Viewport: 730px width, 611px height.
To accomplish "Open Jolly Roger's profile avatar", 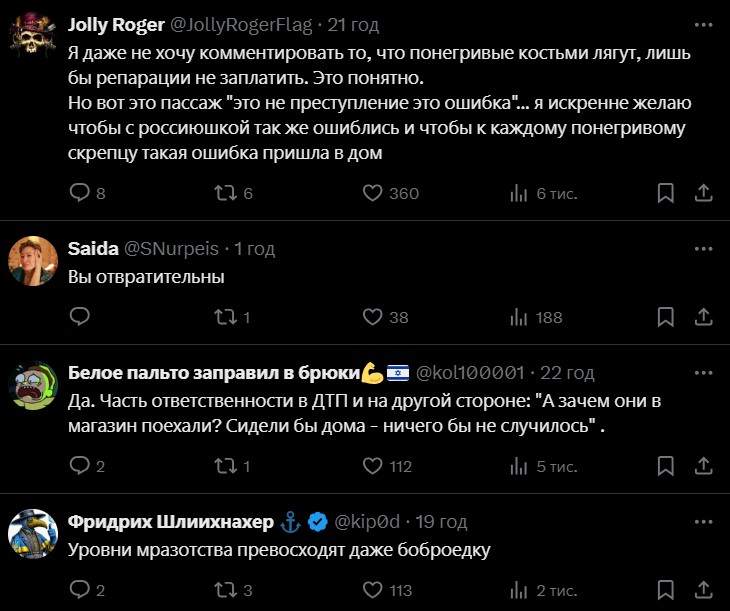I will tap(32, 38).
